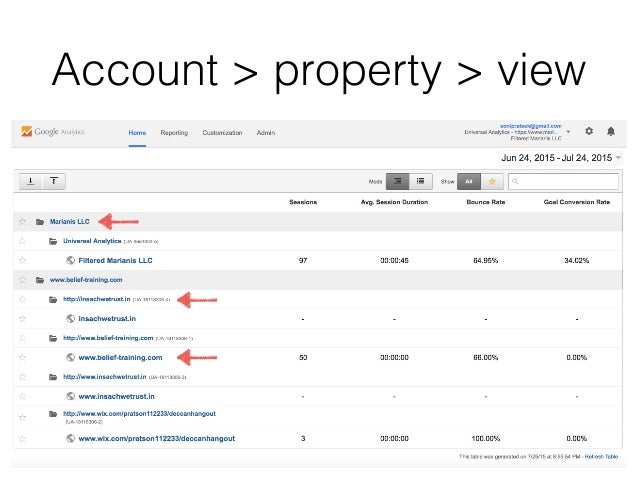Open the Filtered Marianis LLC view

[x=115, y=260]
